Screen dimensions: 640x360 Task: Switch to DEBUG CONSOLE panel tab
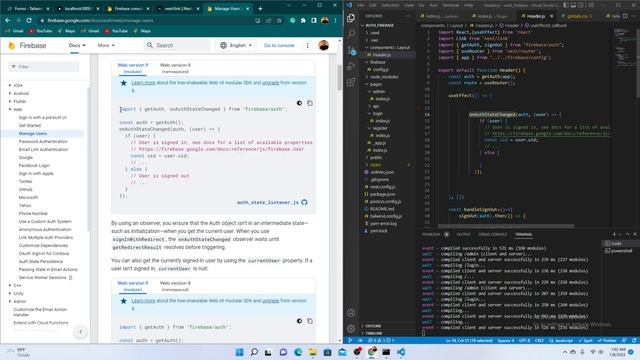pos(492,235)
